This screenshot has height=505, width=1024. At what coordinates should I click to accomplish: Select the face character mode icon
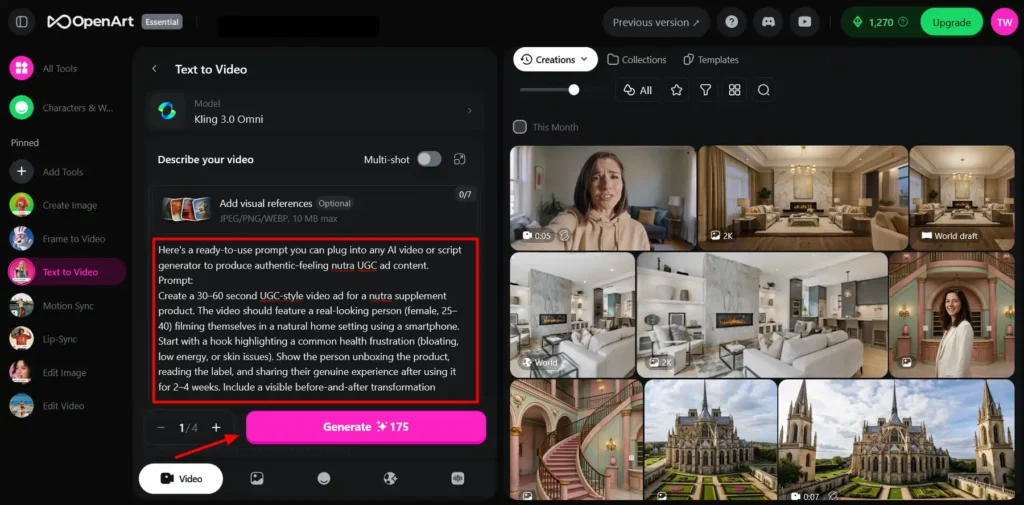click(323, 478)
